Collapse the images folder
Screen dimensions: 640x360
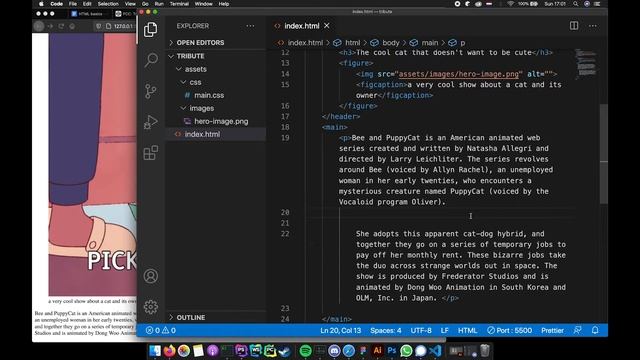216,108
